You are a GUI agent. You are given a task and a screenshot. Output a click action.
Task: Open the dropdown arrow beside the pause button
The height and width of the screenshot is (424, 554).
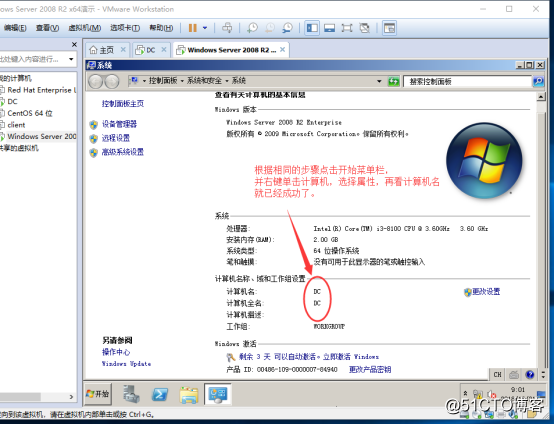(205, 28)
